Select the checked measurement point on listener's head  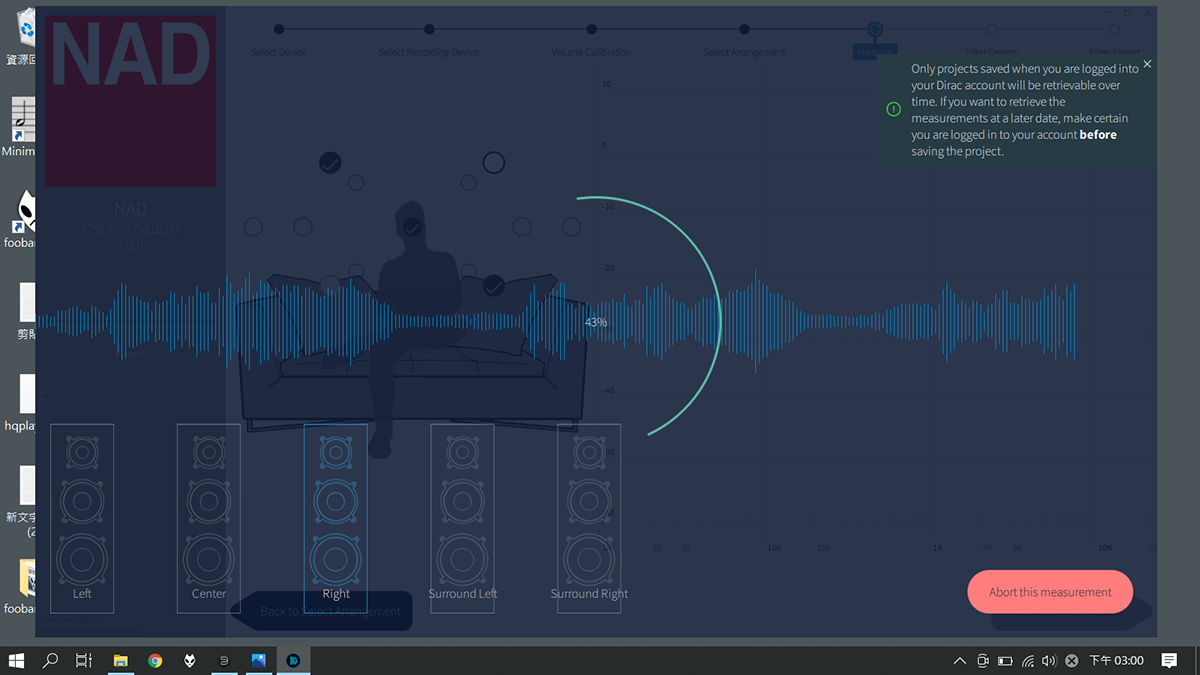coord(412,228)
